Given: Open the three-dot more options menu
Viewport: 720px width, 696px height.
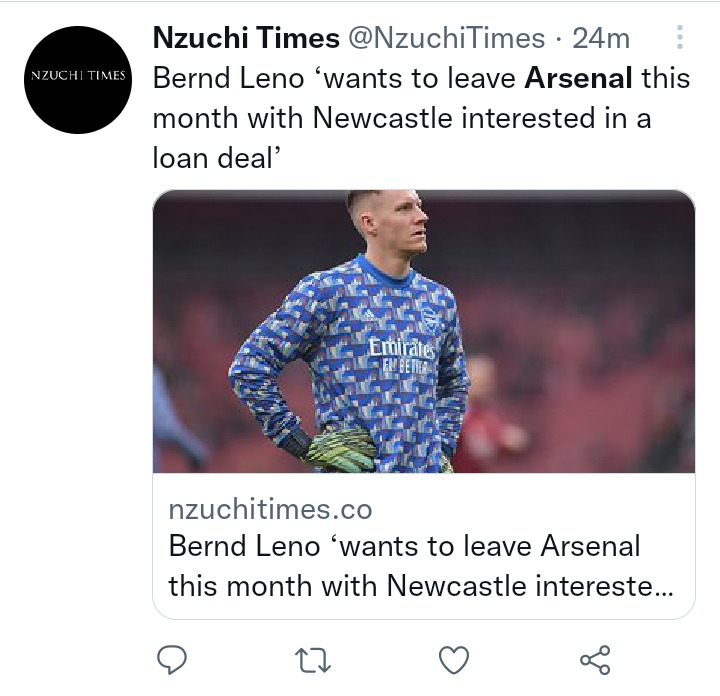Looking at the screenshot, I should pyautogui.click(x=680, y=37).
